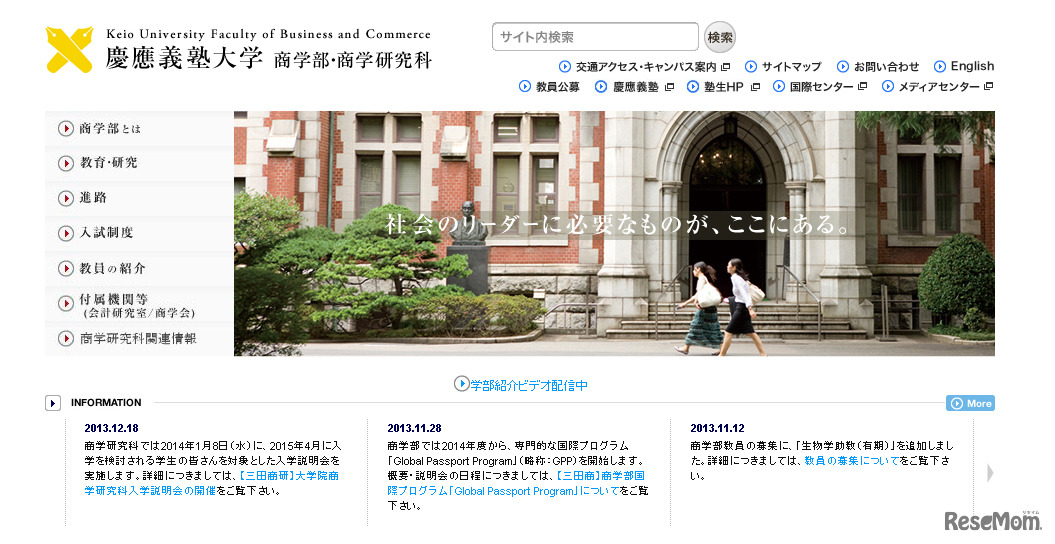Select 商学部とは in side menu
Viewport: 1055px width, 544px height.
point(139,128)
